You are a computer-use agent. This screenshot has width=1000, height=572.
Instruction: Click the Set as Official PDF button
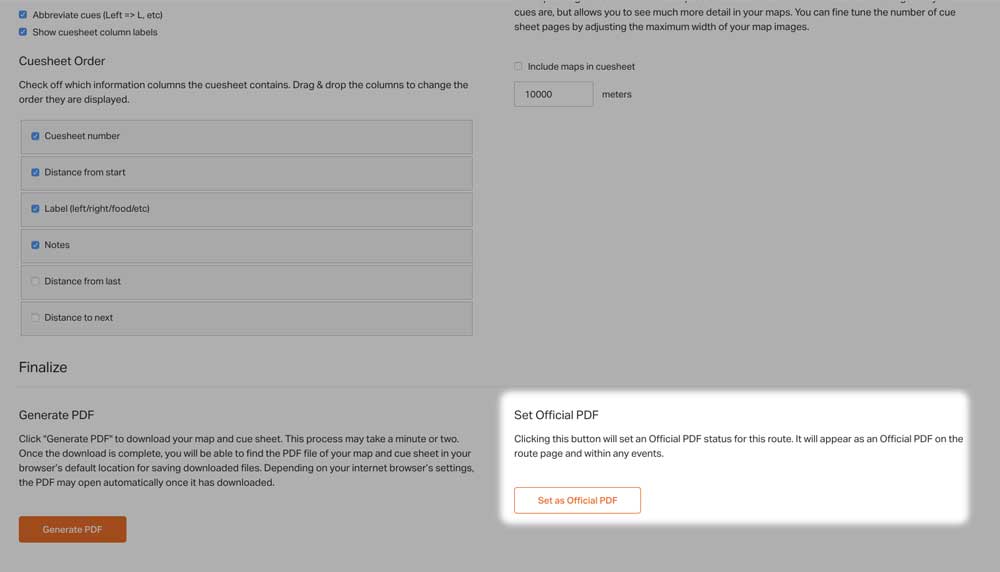(577, 501)
